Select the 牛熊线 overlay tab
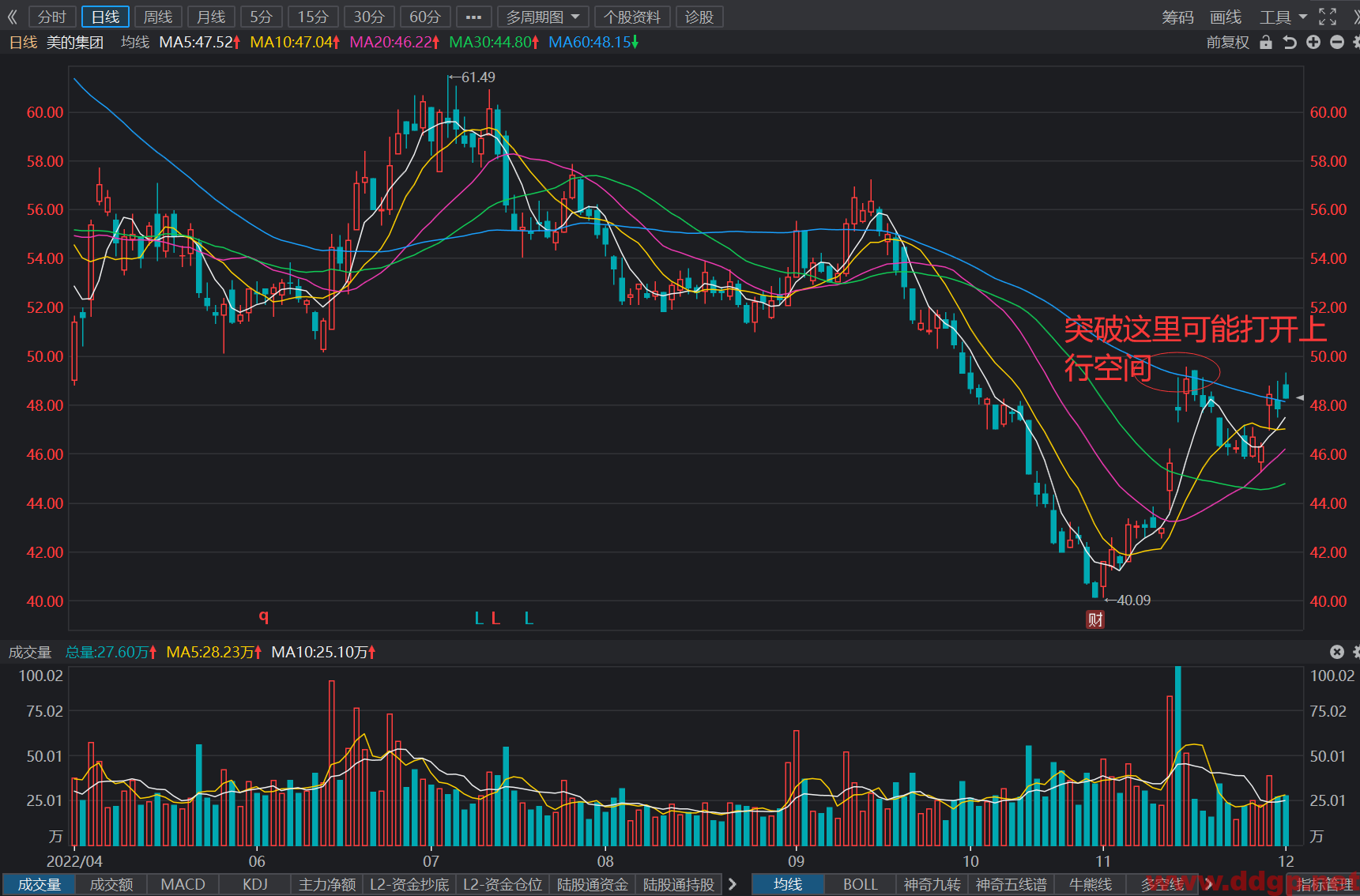The height and width of the screenshot is (896, 1360). tap(1091, 884)
